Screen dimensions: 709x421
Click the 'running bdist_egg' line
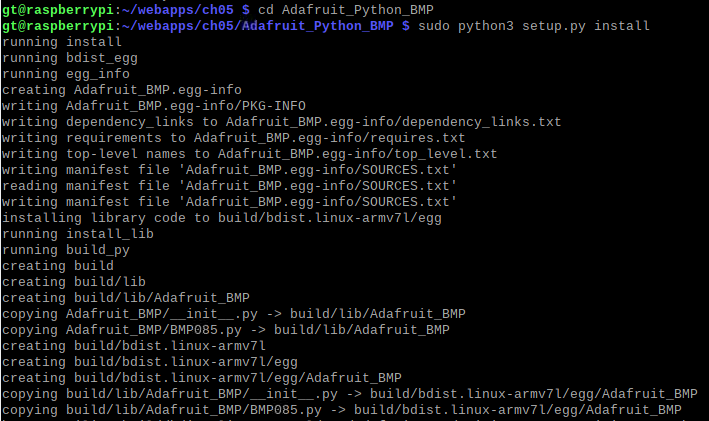point(70,58)
